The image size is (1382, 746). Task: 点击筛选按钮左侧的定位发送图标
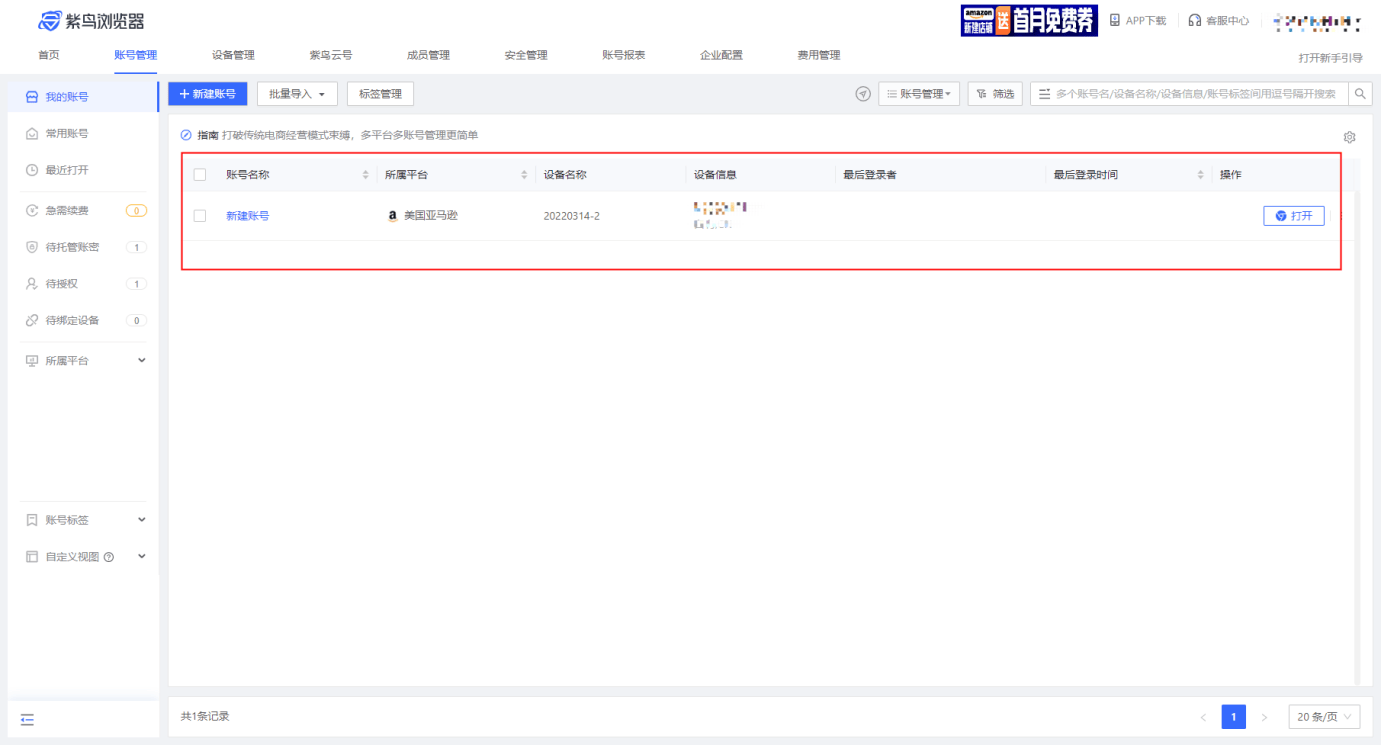[x=861, y=93]
